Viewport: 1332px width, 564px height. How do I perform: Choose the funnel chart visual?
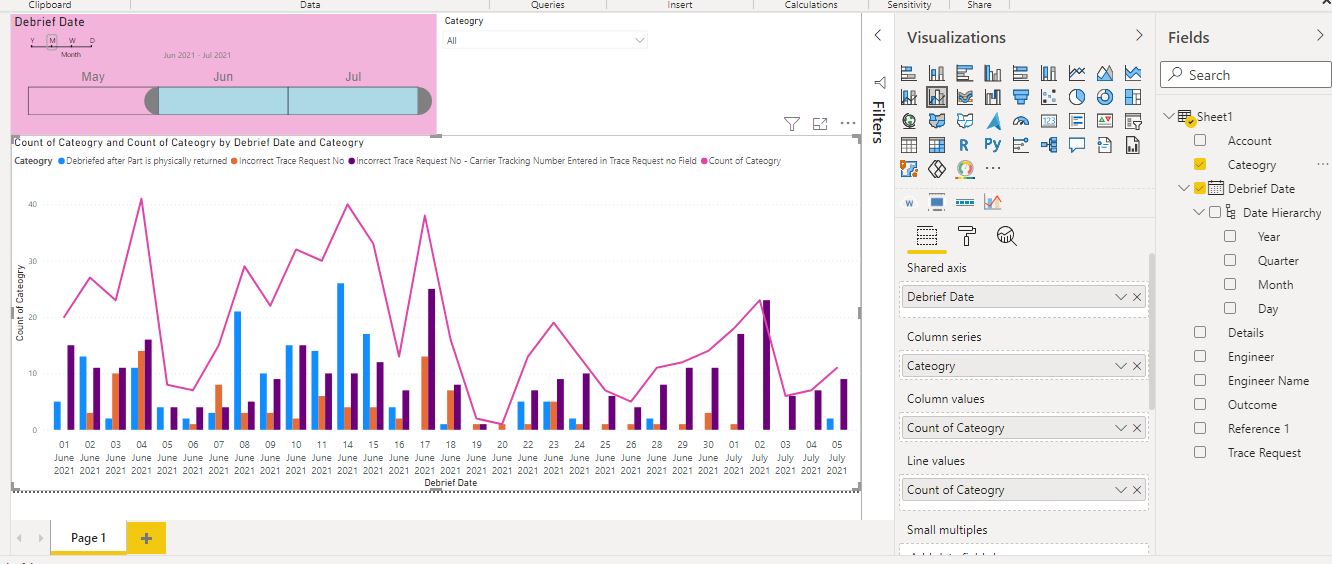click(1021, 97)
